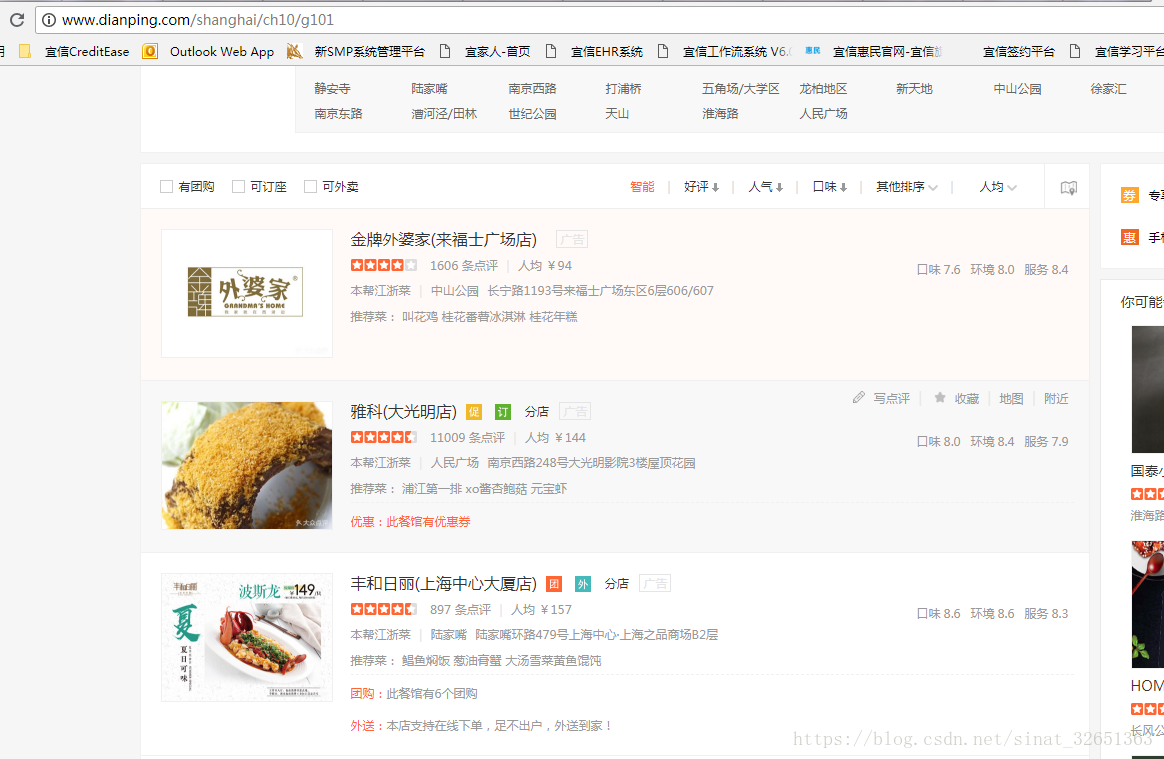The height and width of the screenshot is (759, 1164).
Task: Click the 外 delivery badge on 丰和日丽
Action: tap(583, 584)
